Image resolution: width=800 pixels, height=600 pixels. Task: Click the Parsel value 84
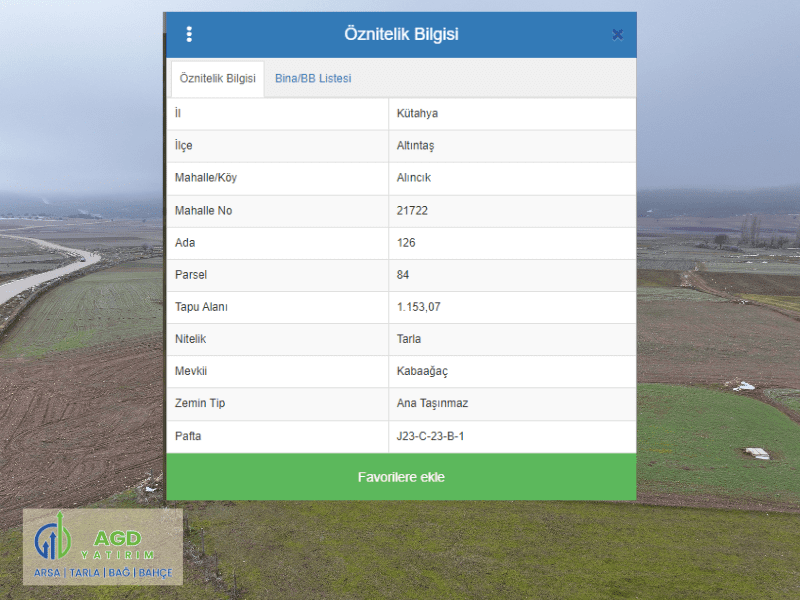coord(403,275)
